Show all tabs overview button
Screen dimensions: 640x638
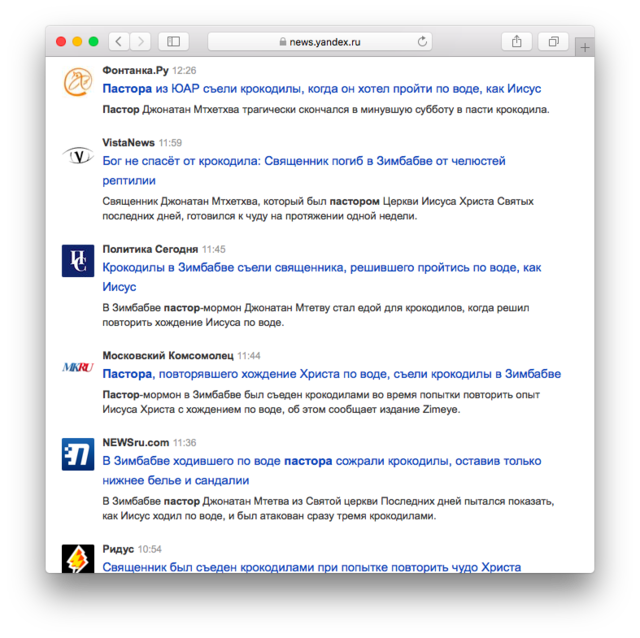[552, 41]
